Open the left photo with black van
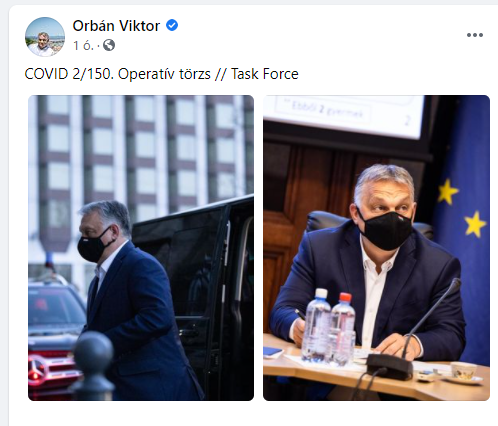 click(x=141, y=248)
